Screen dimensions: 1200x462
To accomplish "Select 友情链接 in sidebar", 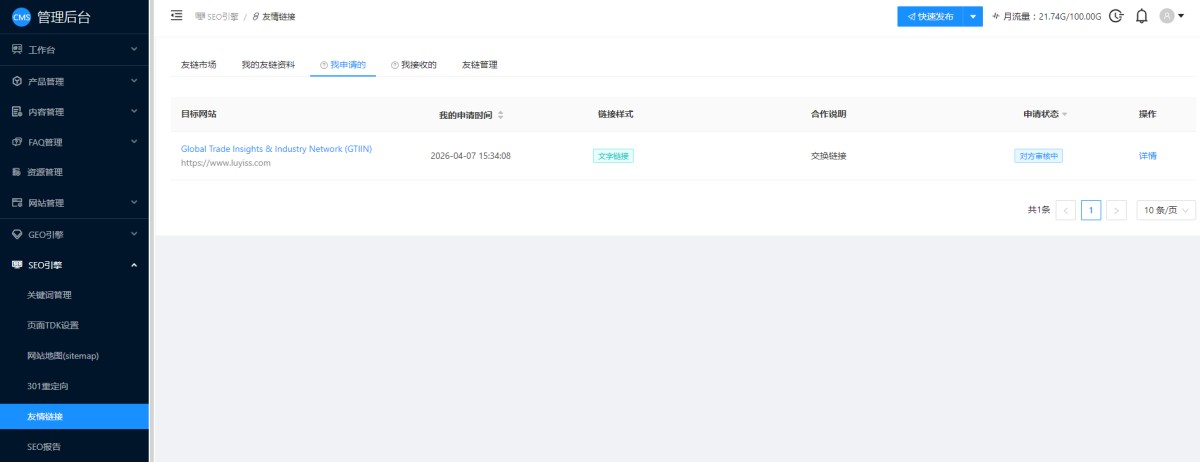I will pyautogui.click(x=74, y=416).
